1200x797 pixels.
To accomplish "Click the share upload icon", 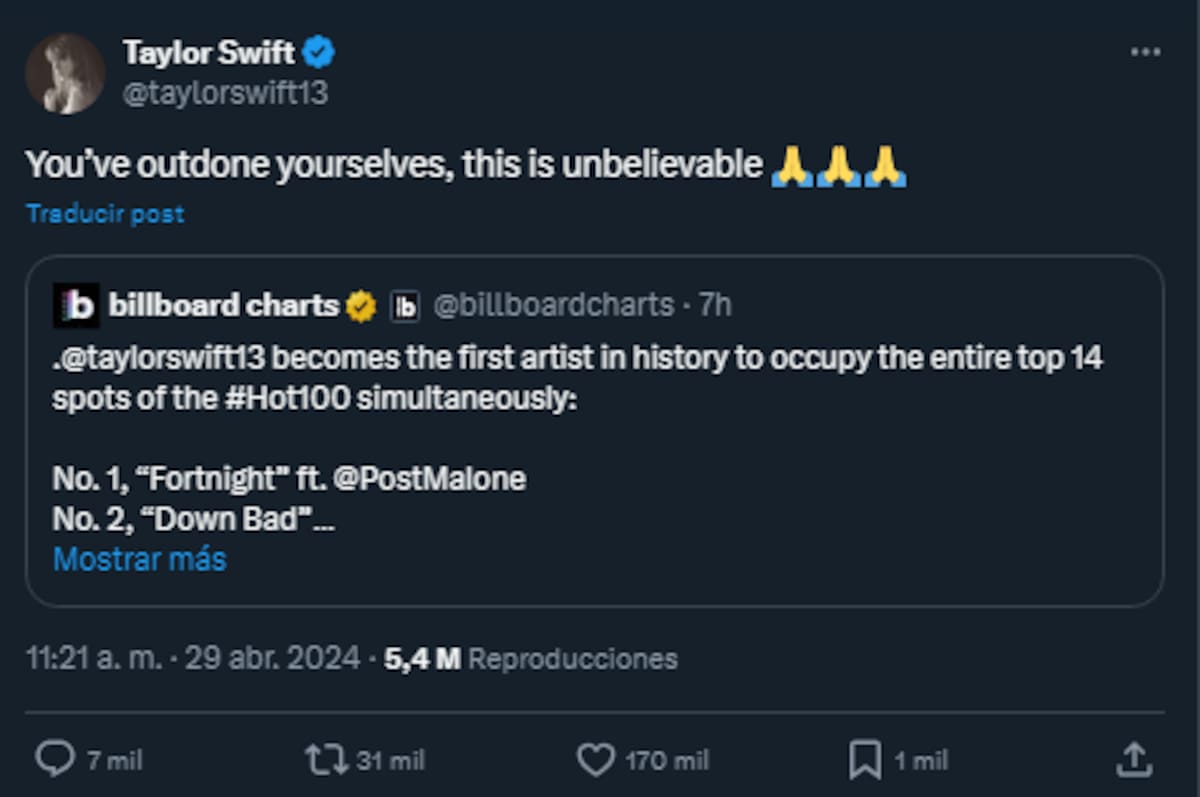I will click(1133, 760).
